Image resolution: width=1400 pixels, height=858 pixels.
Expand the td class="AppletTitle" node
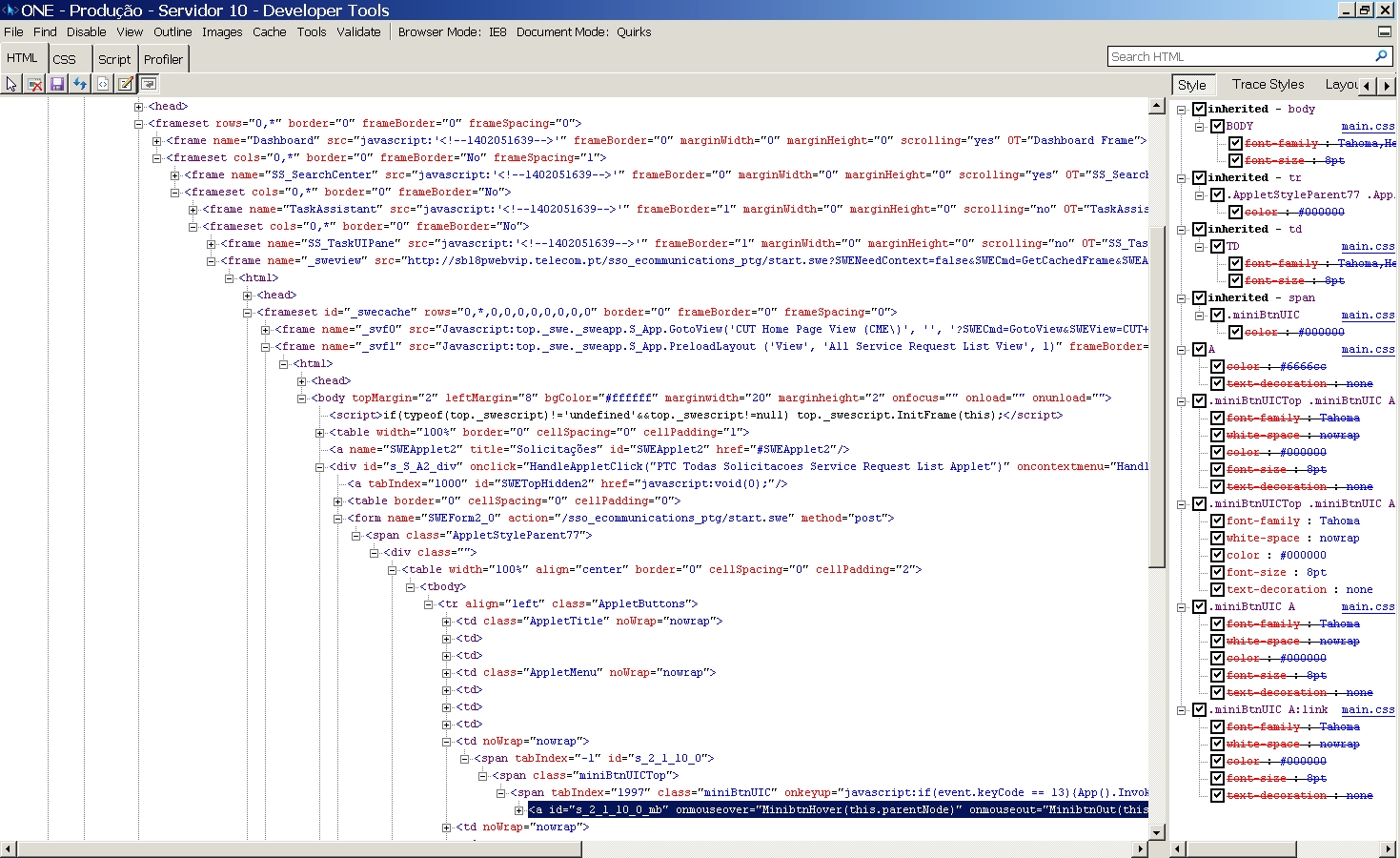point(446,622)
